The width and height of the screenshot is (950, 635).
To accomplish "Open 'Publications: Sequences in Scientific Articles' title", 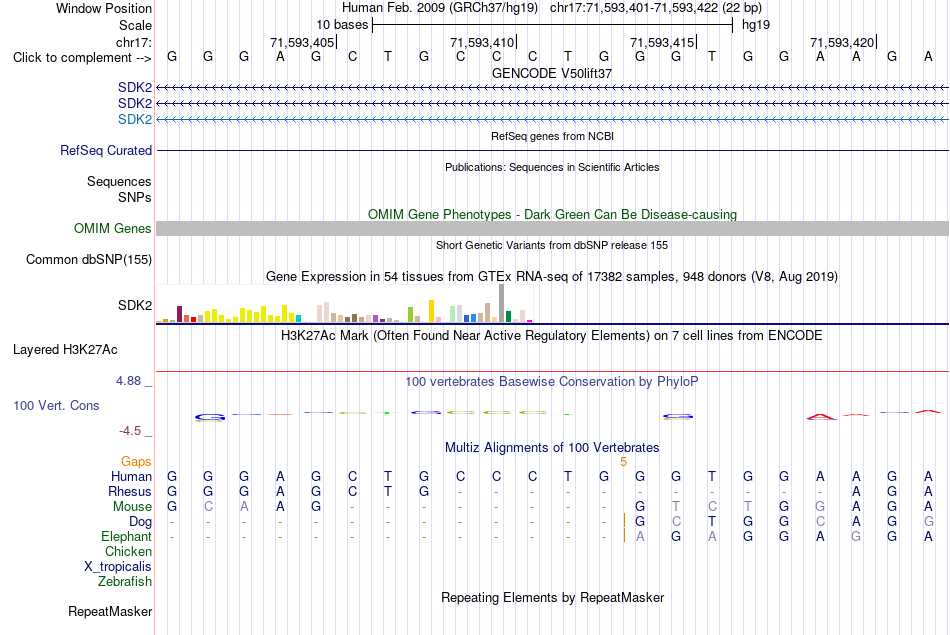I will [x=552, y=167].
